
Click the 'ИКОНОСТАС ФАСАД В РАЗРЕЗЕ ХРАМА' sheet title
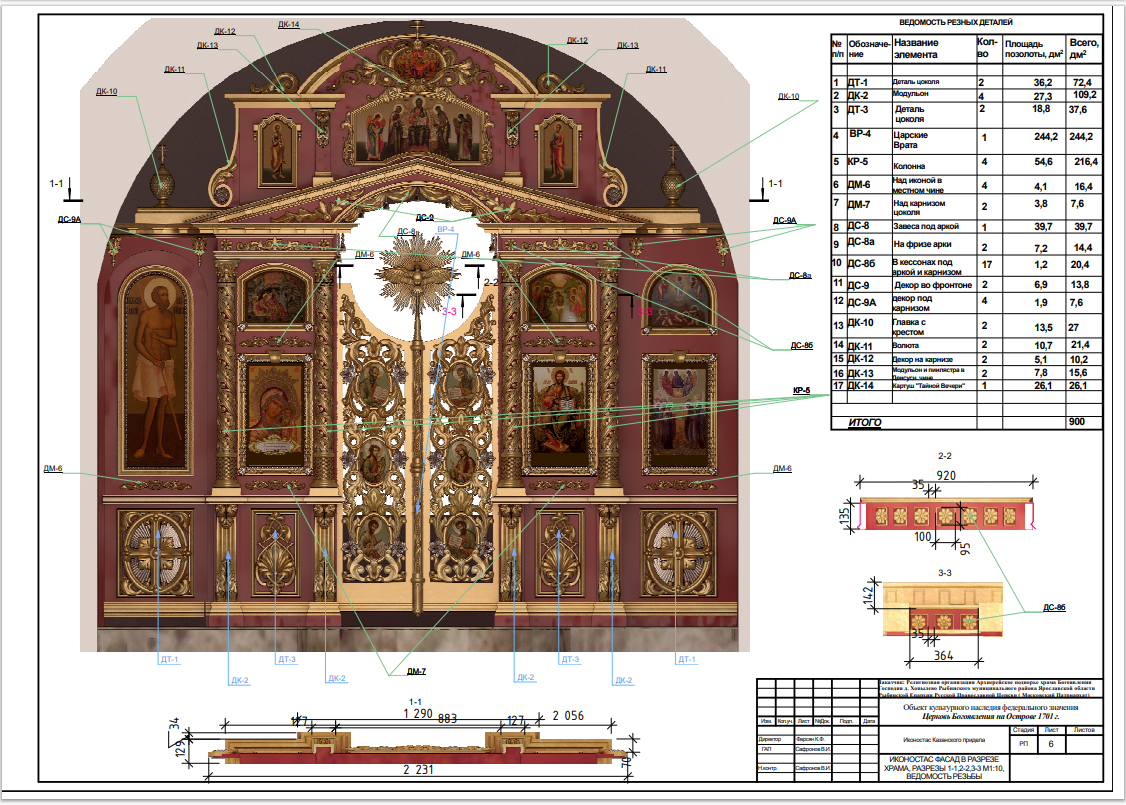pyautogui.click(x=944, y=768)
